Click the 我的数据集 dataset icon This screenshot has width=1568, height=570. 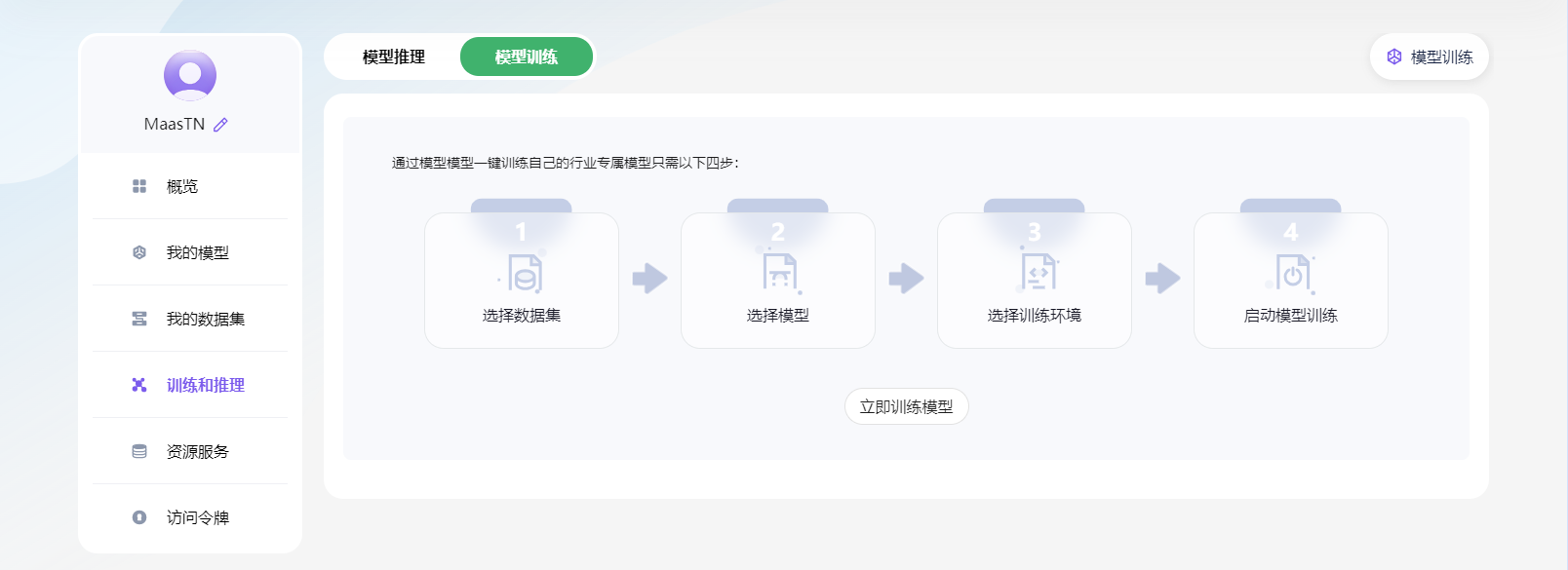click(x=139, y=319)
